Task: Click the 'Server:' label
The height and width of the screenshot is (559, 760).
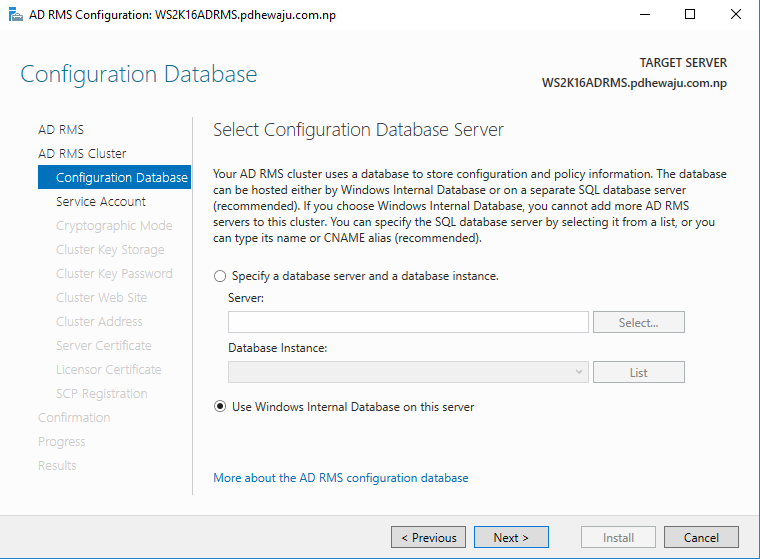Action: point(246,298)
